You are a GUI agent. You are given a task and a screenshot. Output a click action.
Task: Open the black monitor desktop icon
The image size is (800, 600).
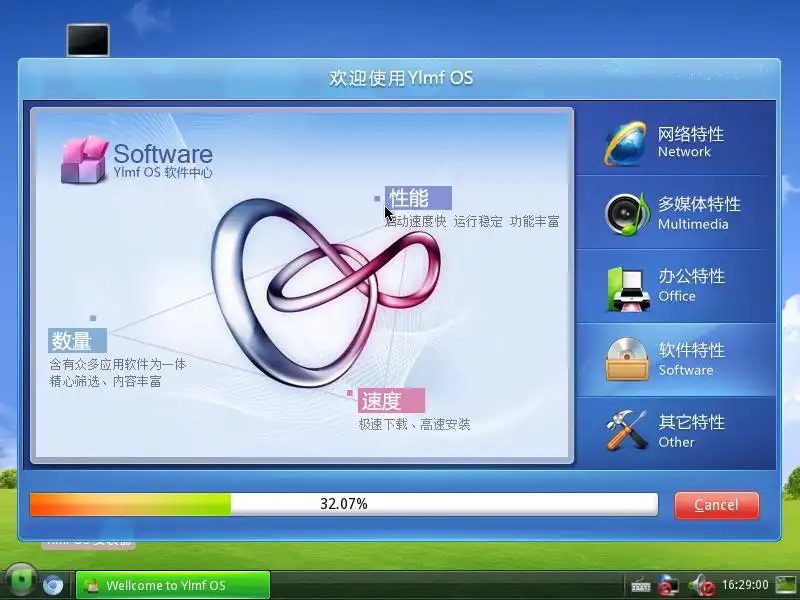(x=88, y=40)
